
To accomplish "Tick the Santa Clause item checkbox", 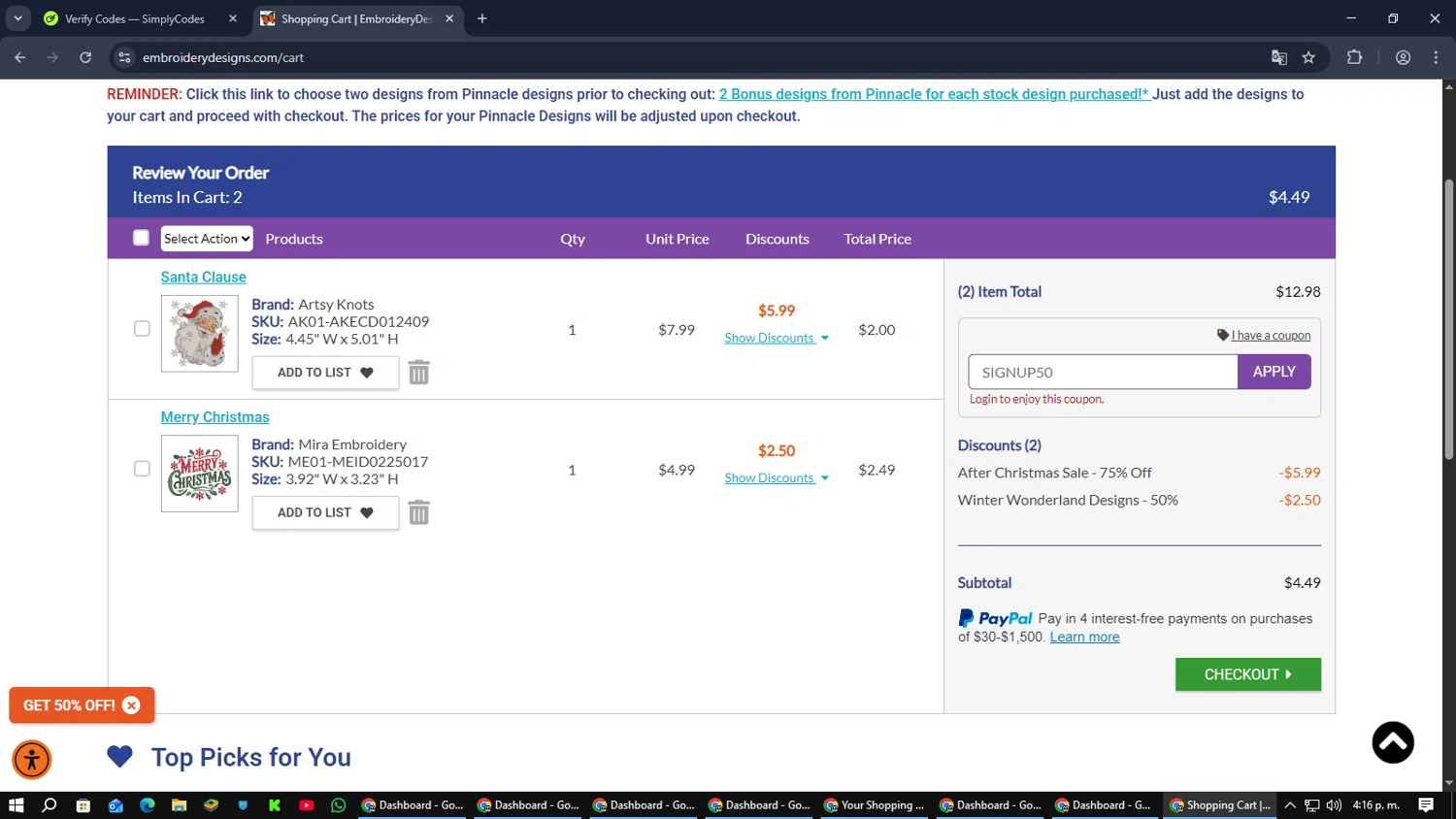I will click(x=142, y=329).
